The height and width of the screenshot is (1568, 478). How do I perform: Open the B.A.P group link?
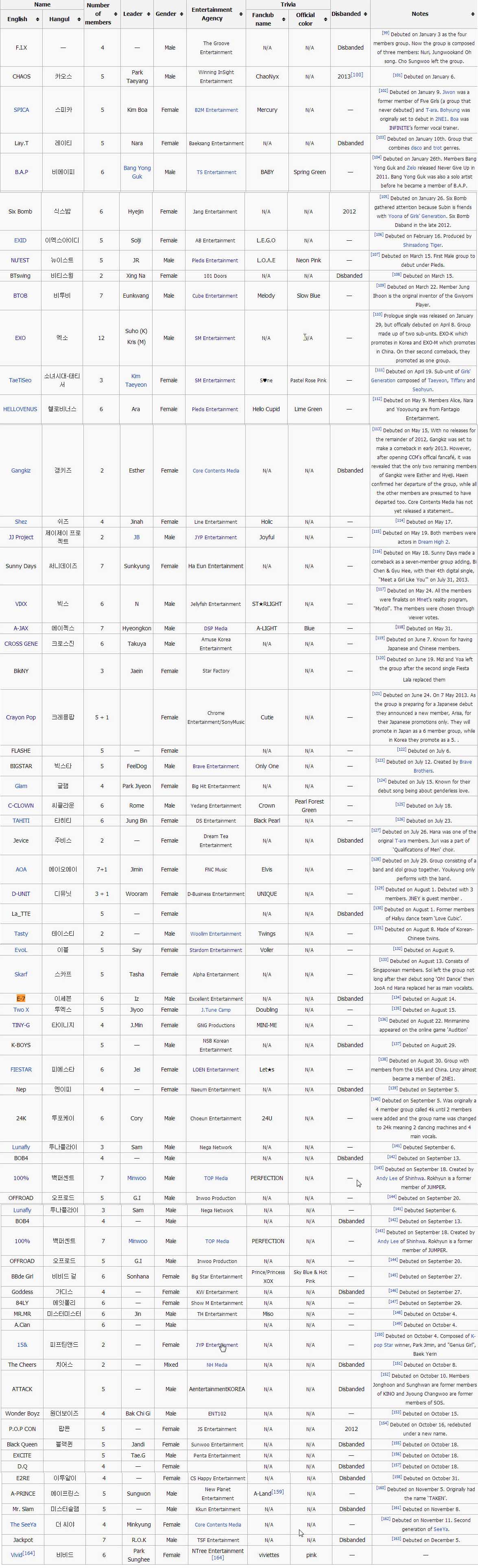pyautogui.click(x=21, y=172)
